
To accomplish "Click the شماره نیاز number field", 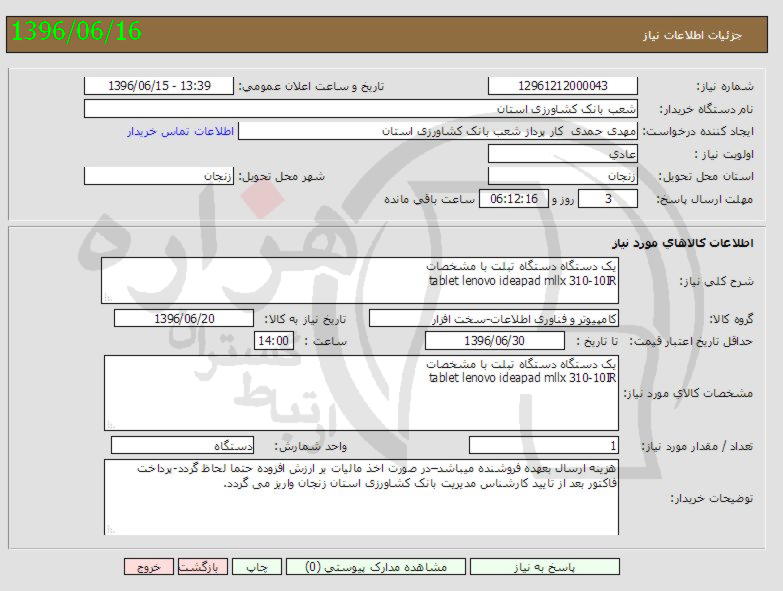I will [x=562, y=87].
